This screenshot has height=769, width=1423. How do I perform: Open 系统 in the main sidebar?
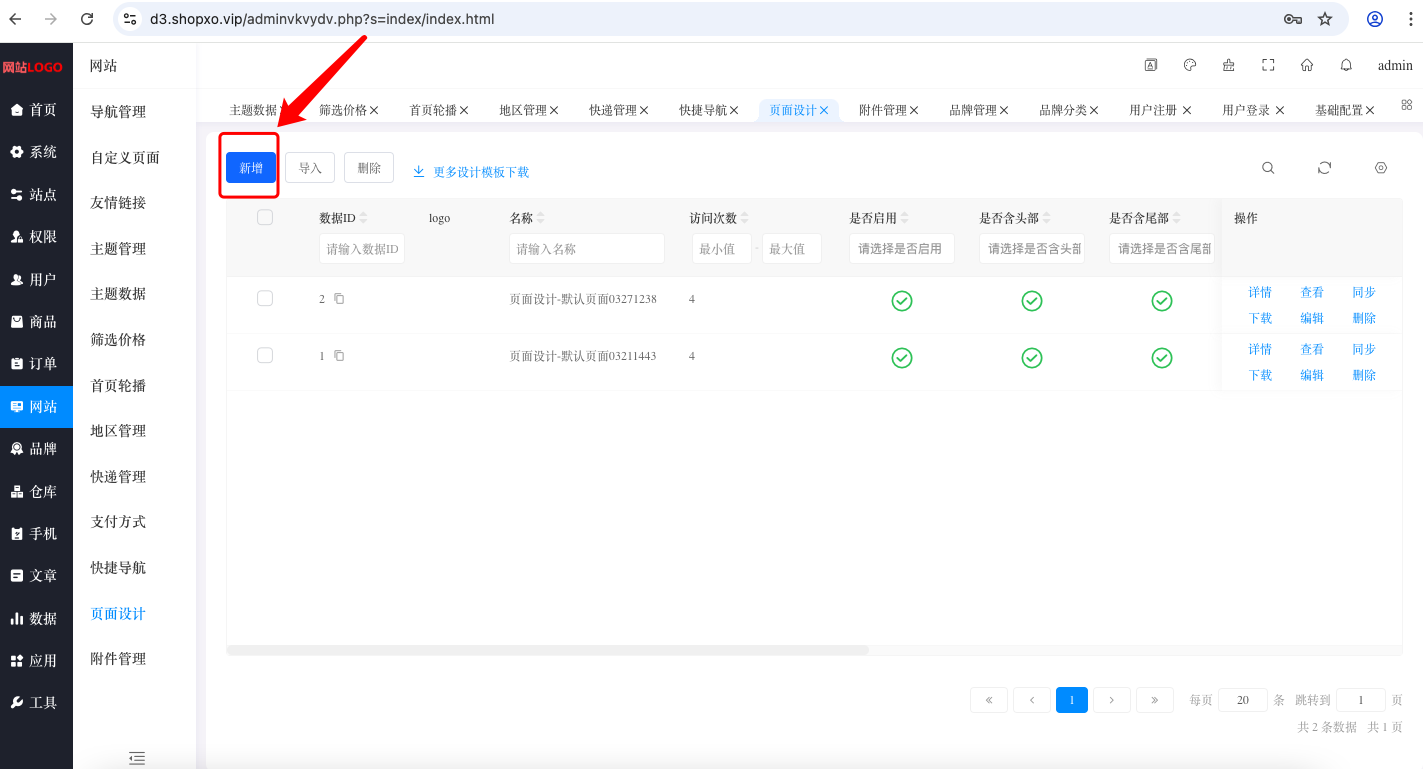point(36,152)
